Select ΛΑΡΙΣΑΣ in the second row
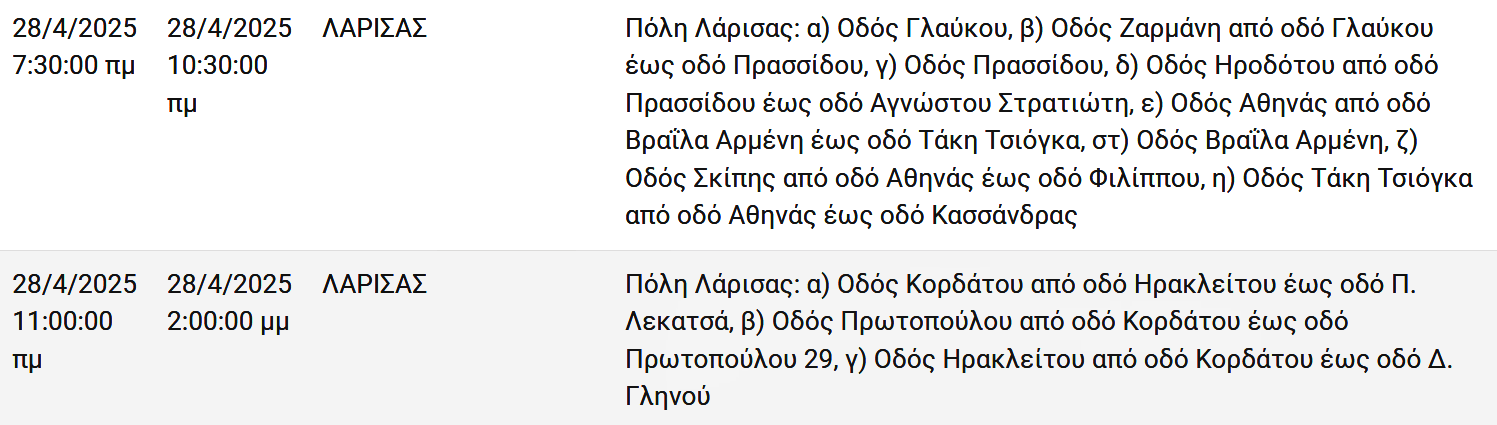Screen dimensions: 1497x425 coord(375,285)
